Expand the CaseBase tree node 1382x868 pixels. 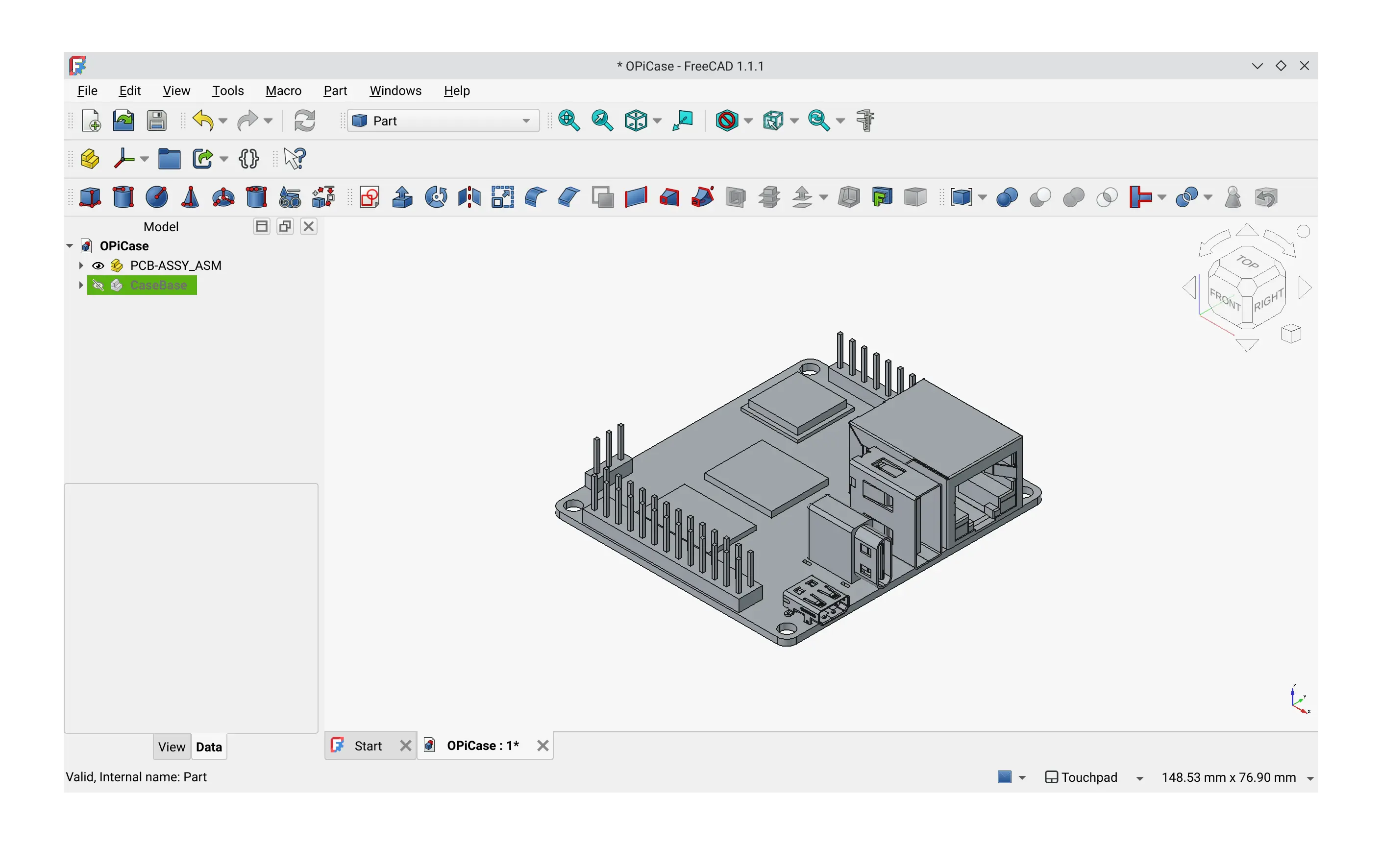tap(81, 285)
